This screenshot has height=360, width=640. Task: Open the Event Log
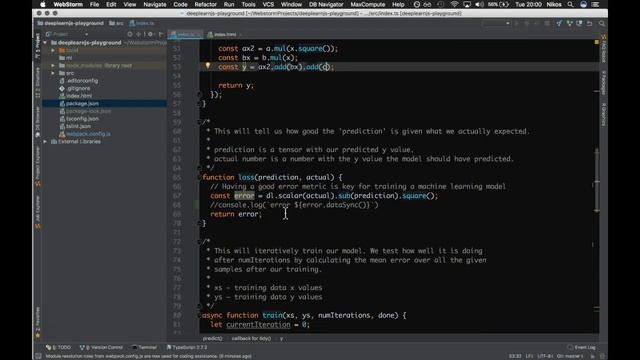[582, 347]
